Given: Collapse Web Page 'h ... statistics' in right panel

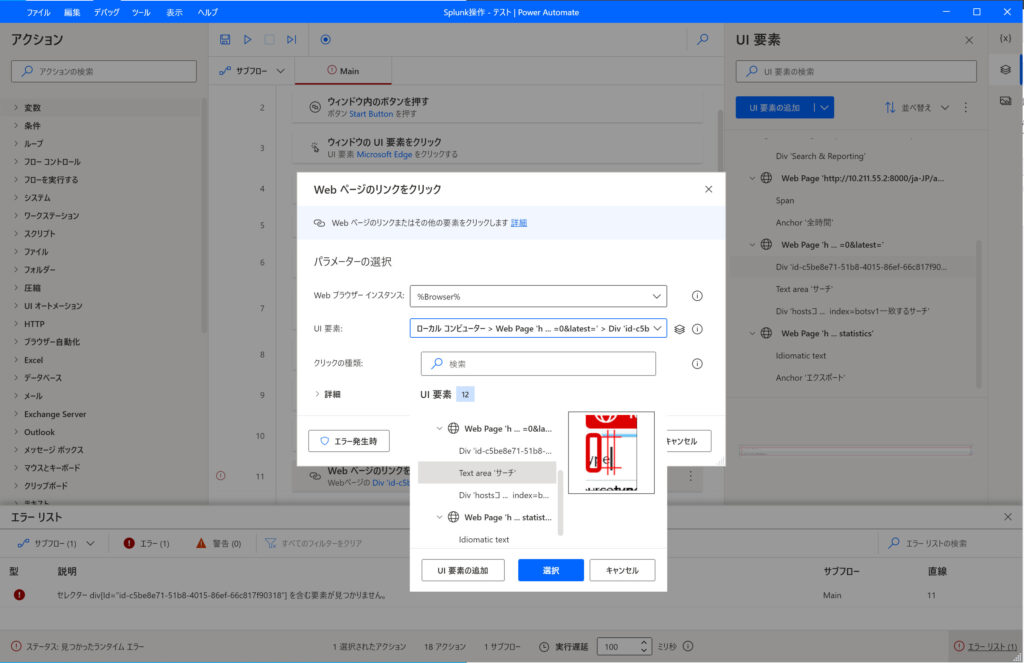Looking at the screenshot, I should [752, 333].
